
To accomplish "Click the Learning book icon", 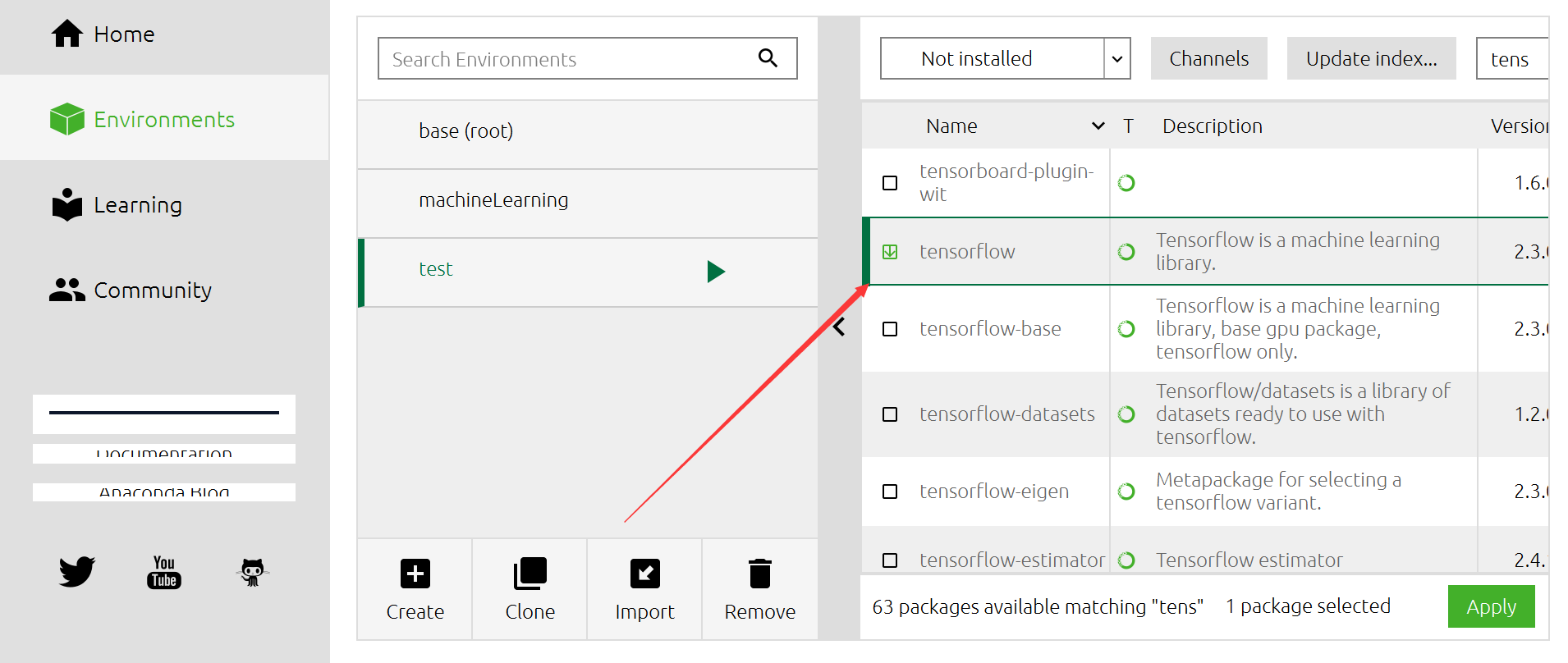I will click(x=67, y=204).
